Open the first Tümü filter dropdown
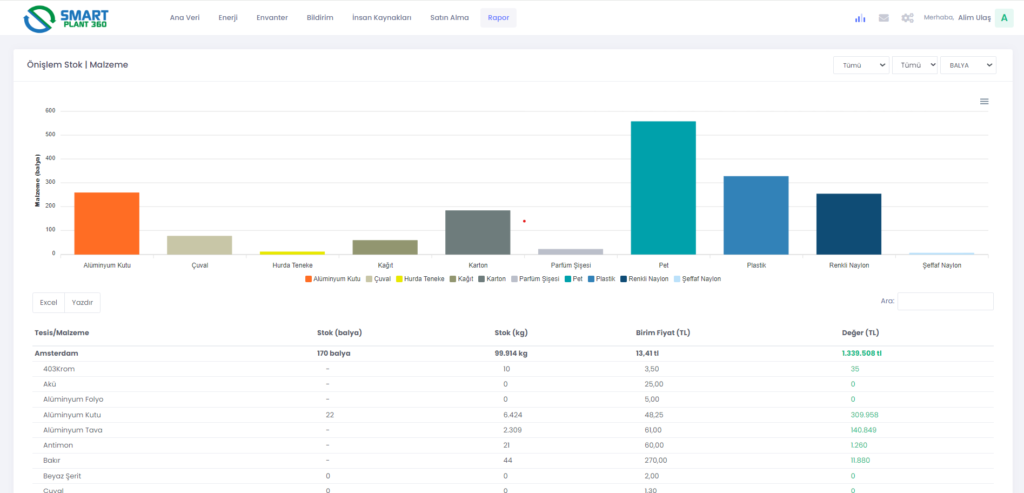Viewport: 1024px width, 493px height. click(861, 65)
